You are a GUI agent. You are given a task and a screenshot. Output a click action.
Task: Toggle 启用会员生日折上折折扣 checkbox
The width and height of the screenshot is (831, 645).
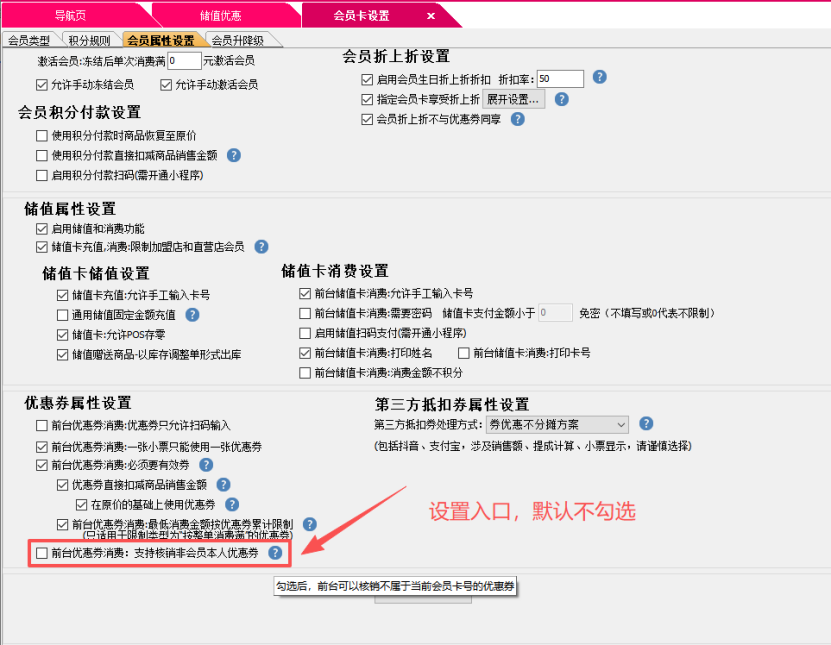pos(367,79)
